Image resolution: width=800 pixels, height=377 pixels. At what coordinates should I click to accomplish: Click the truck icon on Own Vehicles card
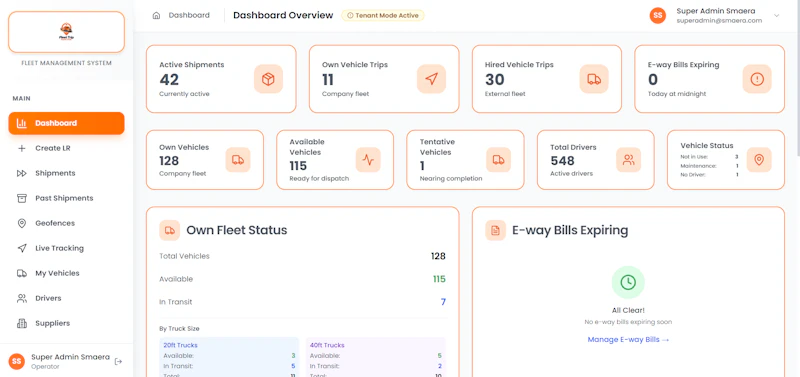238,160
